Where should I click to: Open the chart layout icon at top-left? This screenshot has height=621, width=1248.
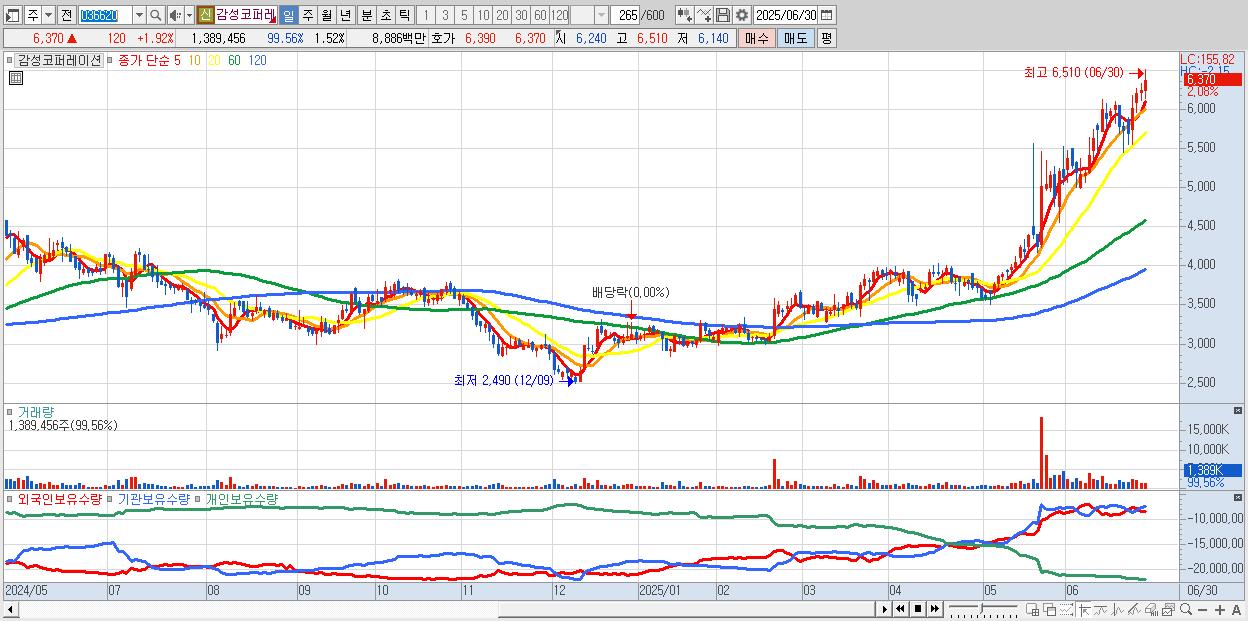click(13, 15)
